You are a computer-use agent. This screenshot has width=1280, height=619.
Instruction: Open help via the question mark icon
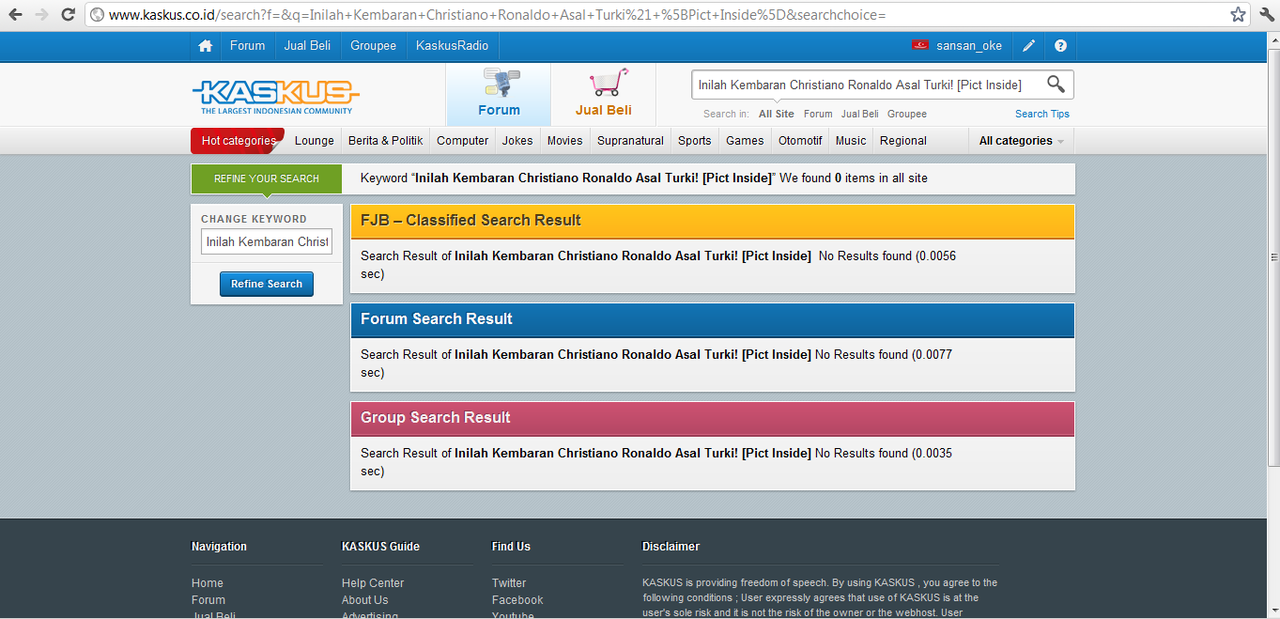click(1060, 46)
